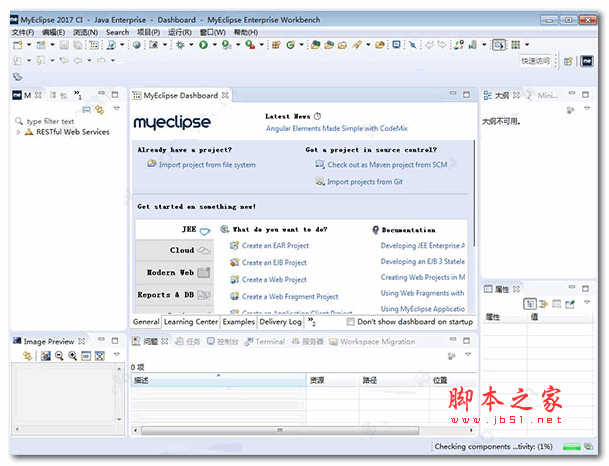
Task: Click the Problems panel horizontal scrollbar
Action: [280, 430]
